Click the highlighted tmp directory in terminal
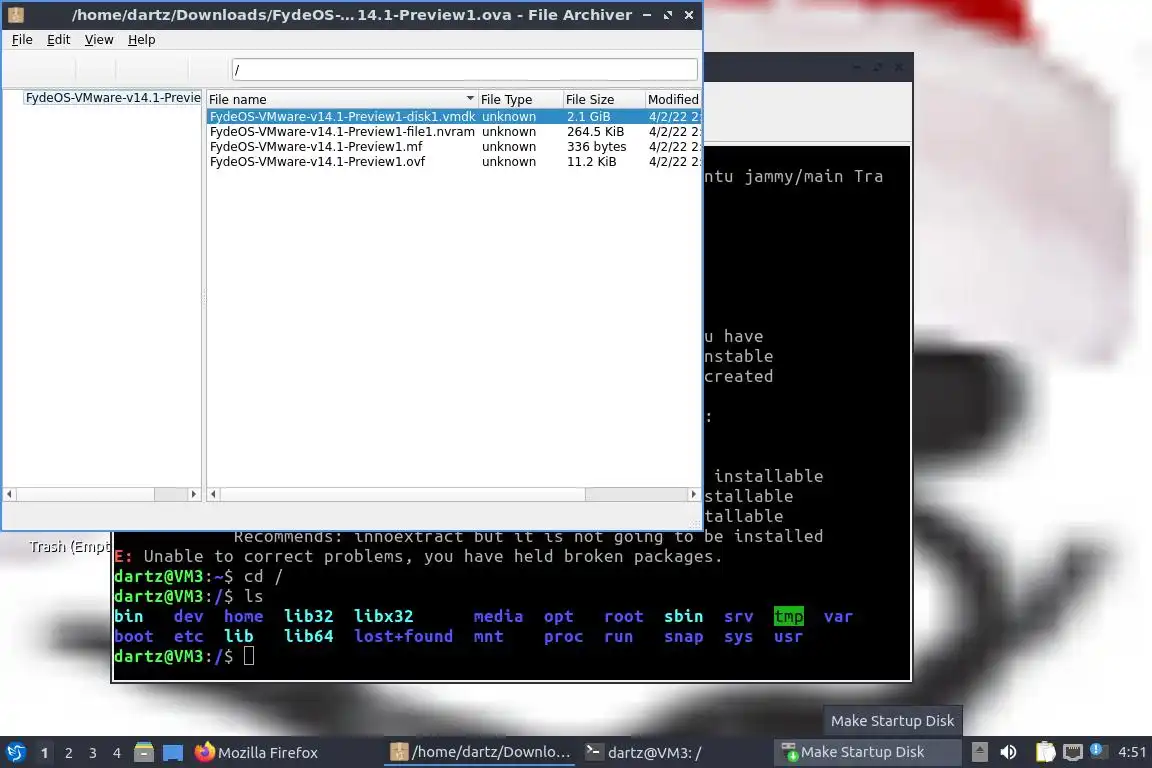The image size is (1152, 768). [x=788, y=617]
